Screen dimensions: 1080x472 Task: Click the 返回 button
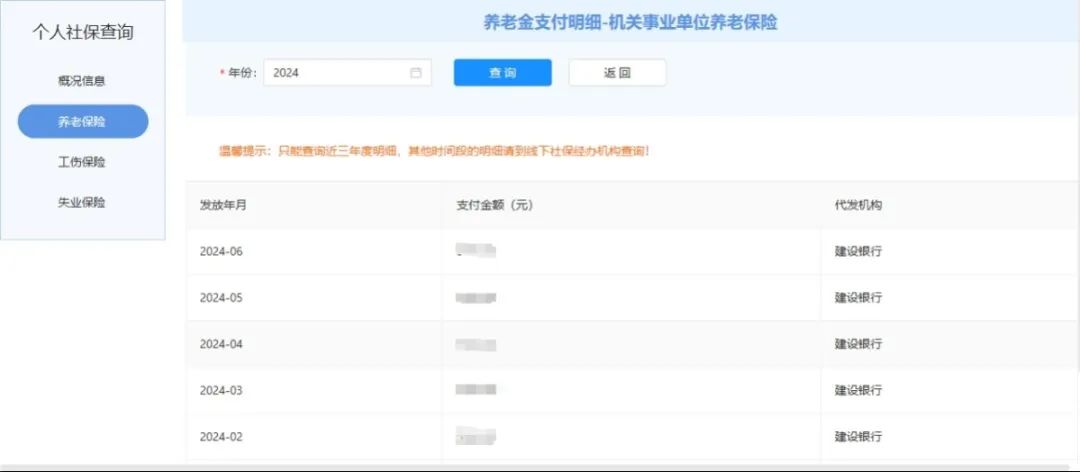coord(617,73)
